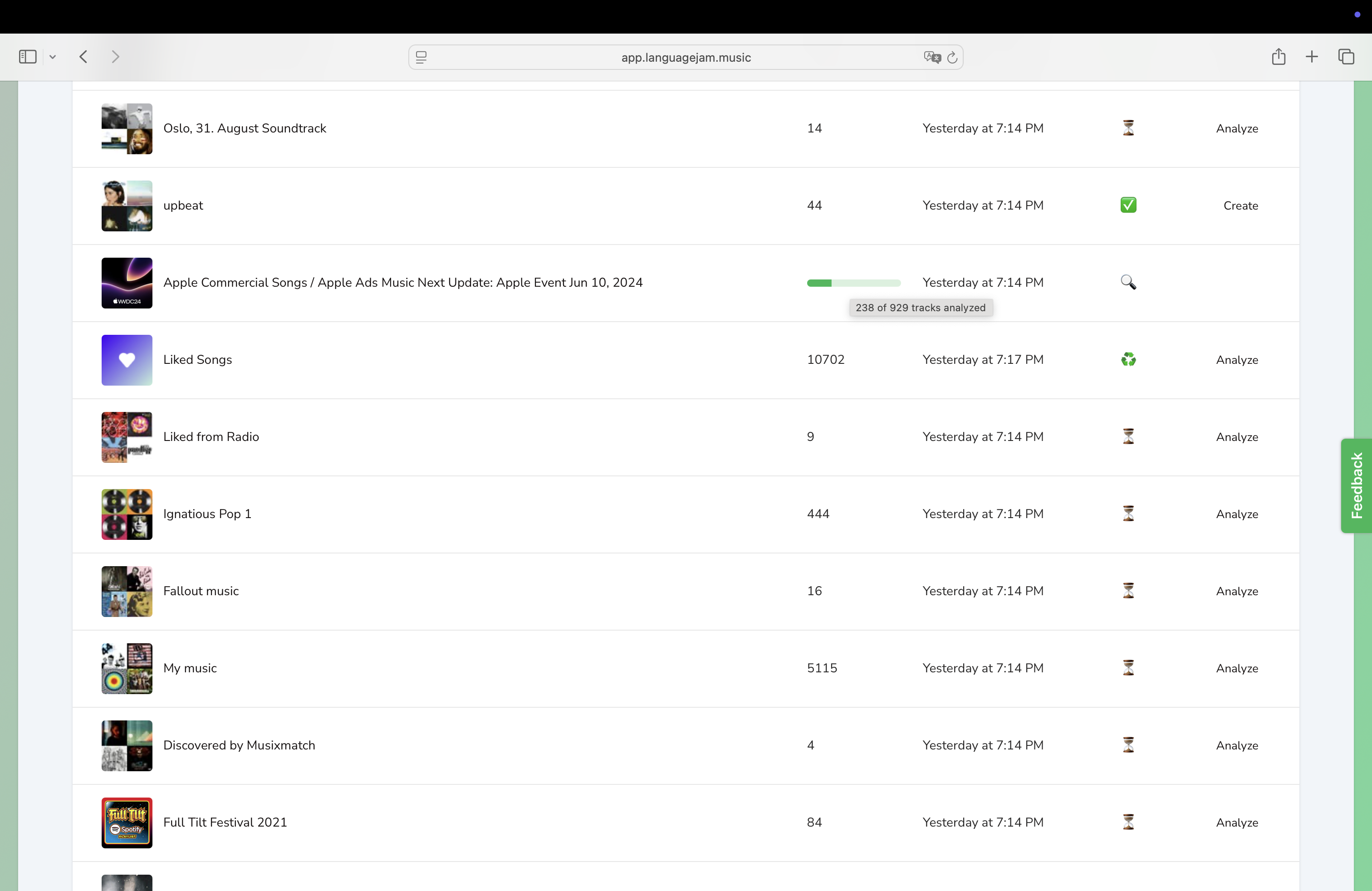Click the hourglass status for Fallout music
Screen dimensions: 1372x891
click(x=1128, y=591)
